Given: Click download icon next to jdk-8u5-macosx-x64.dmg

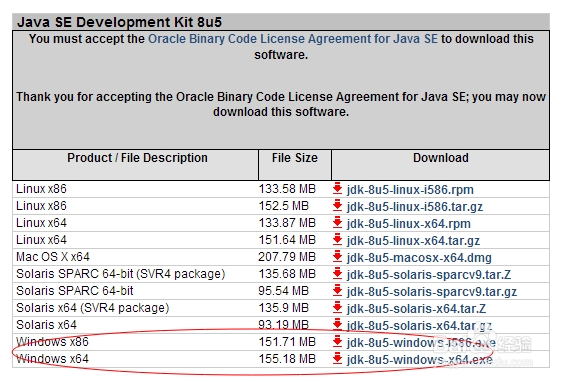Looking at the screenshot, I should pyautogui.click(x=337, y=256).
